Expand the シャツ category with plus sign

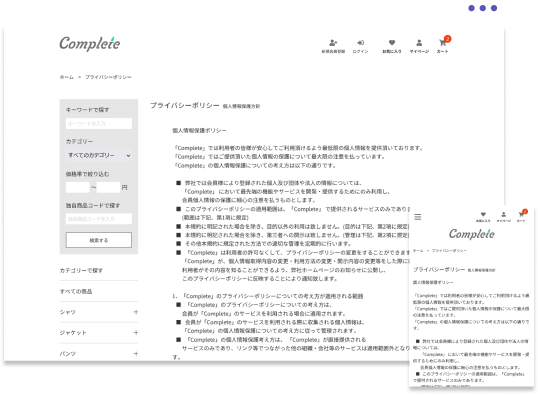click(x=136, y=312)
